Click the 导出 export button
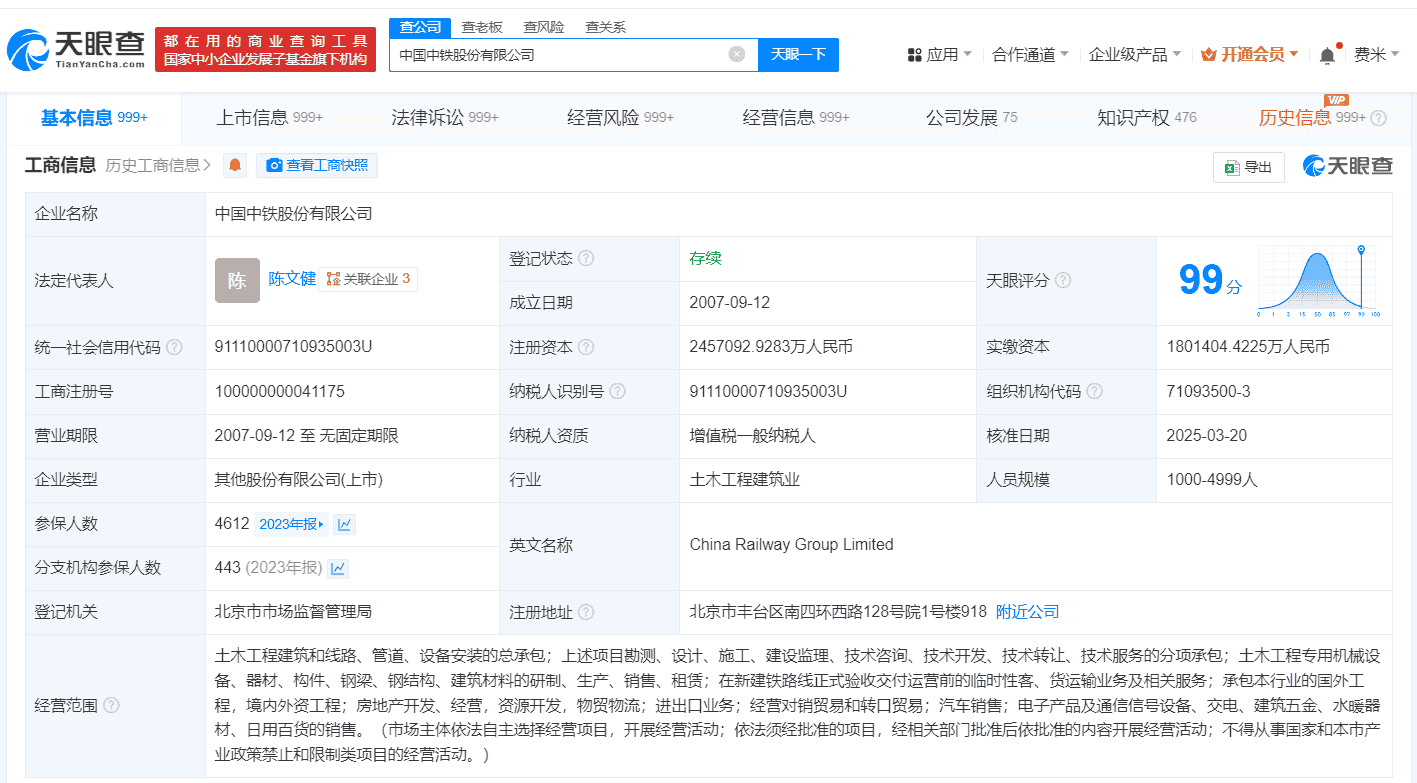The height and width of the screenshot is (783, 1417). point(1248,168)
